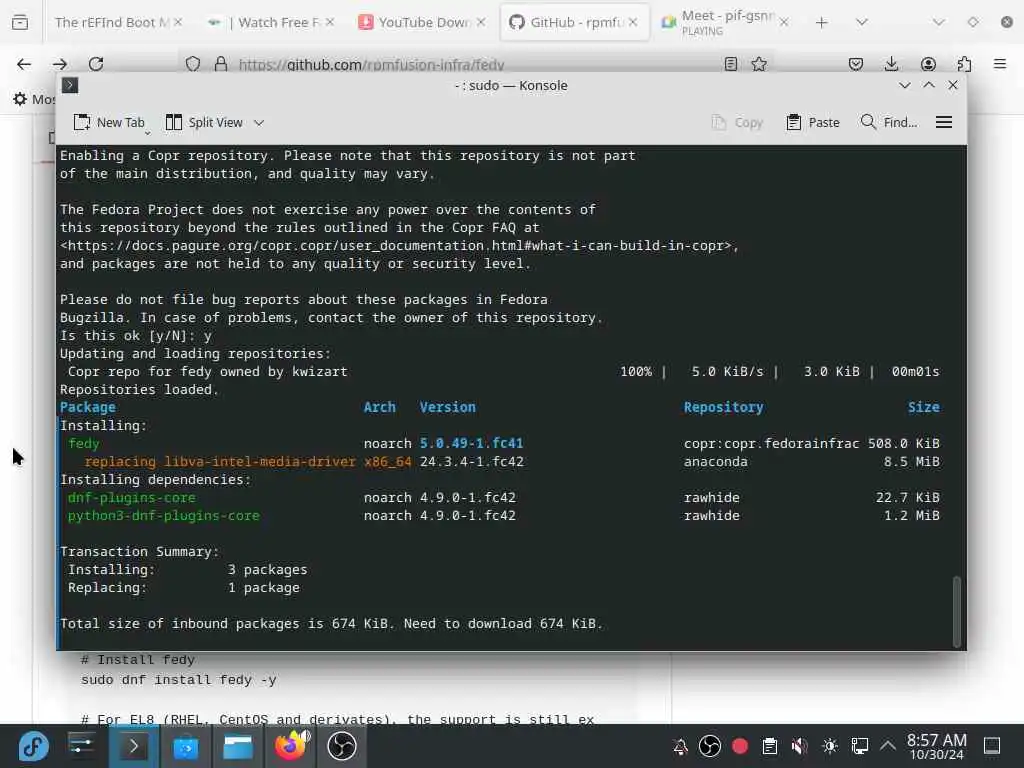Open Firefox from taskbar
Viewport: 1024px width, 768px height.
pyautogui.click(x=290, y=746)
